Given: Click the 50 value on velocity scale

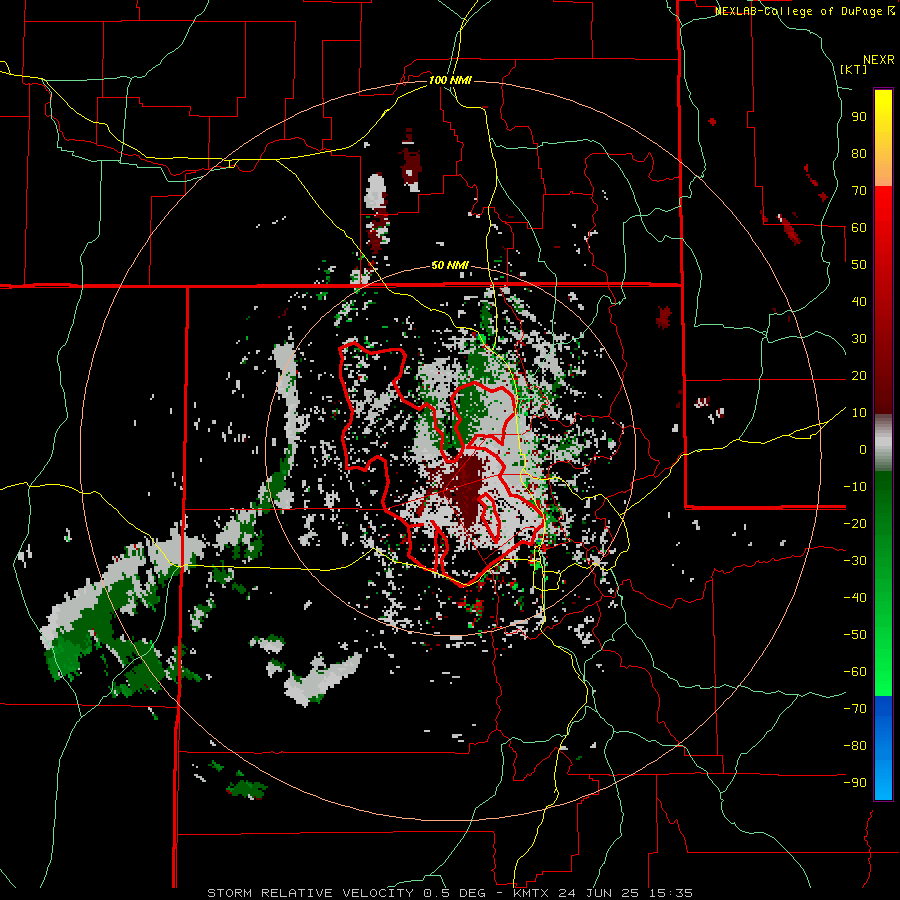Looking at the screenshot, I should pyautogui.click(x=859, y=265).
